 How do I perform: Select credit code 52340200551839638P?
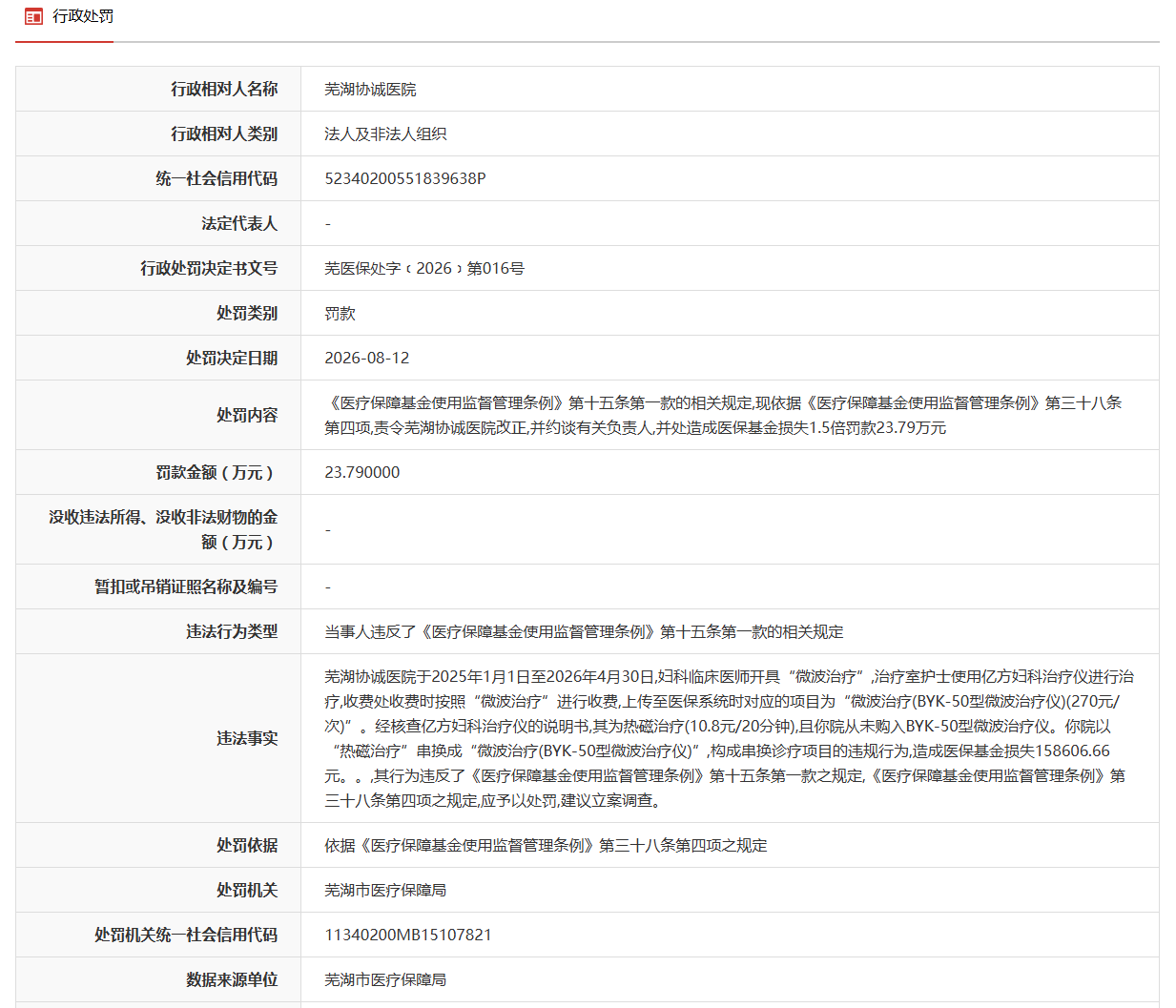405,178
